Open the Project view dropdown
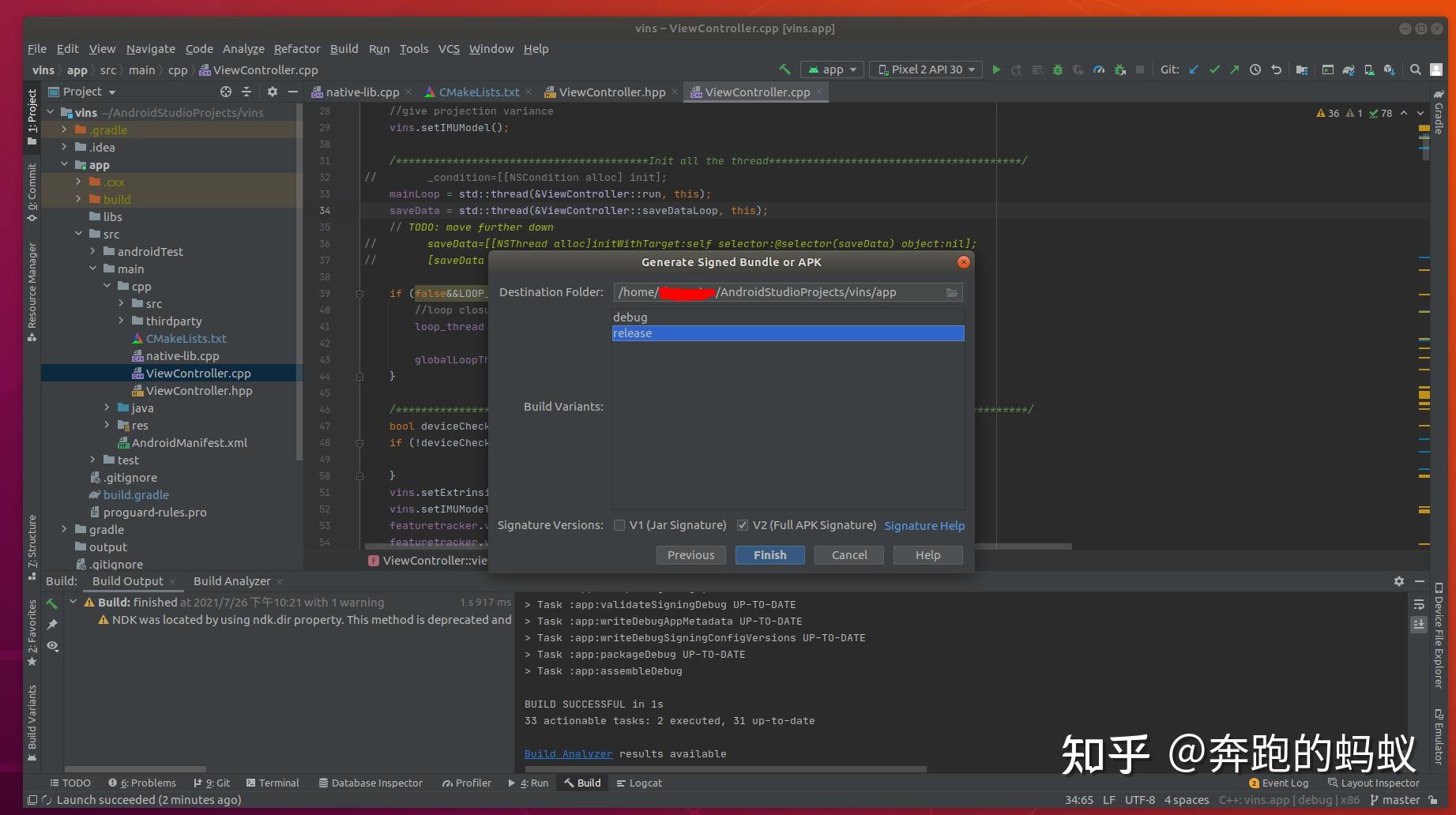Viewport: 1456px width, 815px height. pos(81,92)
